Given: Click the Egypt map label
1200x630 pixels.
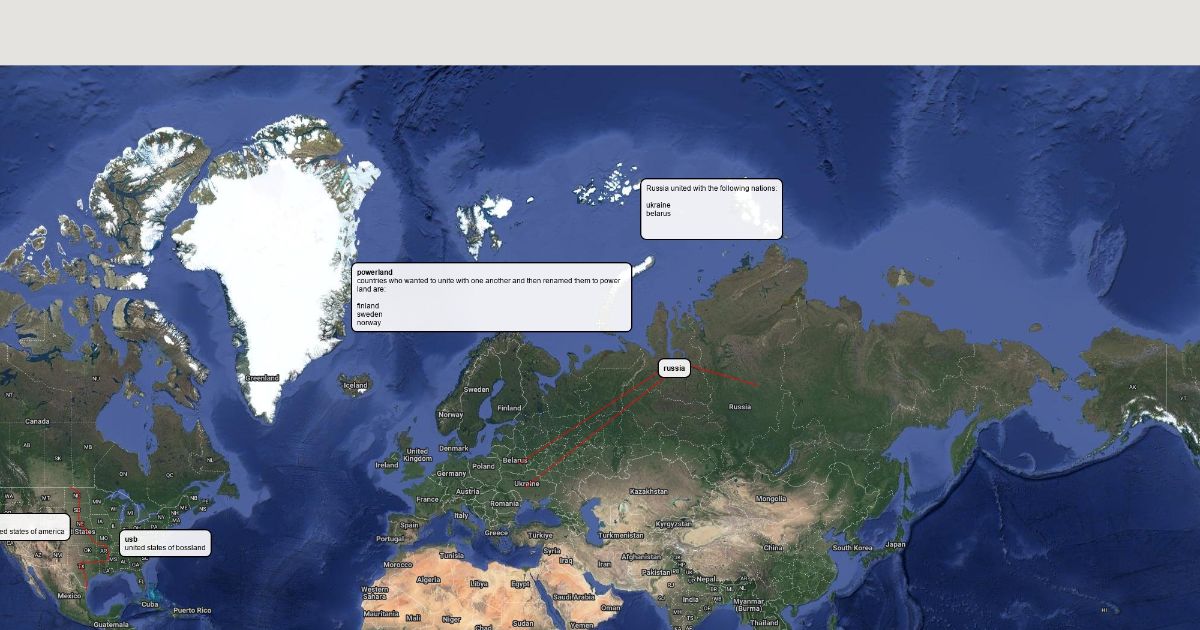Looking at the screenshot, I should coord(520,583).
